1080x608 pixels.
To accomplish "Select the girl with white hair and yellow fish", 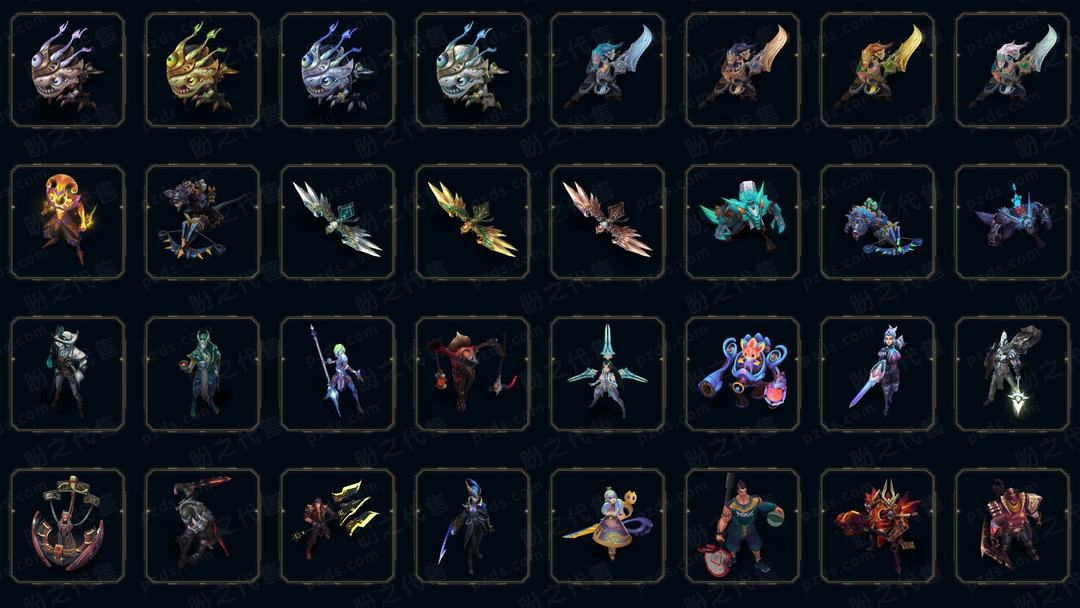I will [608, 526].
